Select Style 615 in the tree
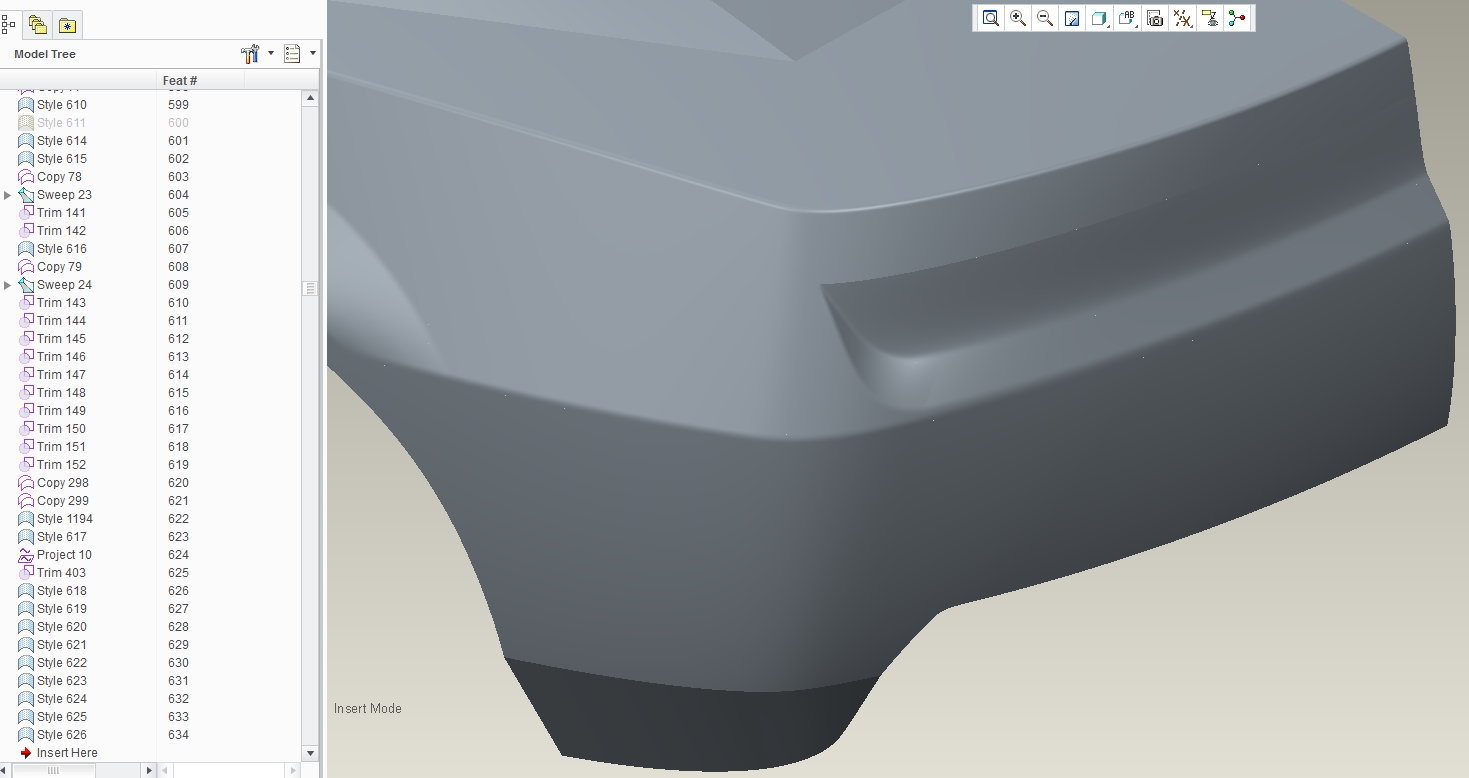This screenshot has width=1469, height=778. [62, 159]
